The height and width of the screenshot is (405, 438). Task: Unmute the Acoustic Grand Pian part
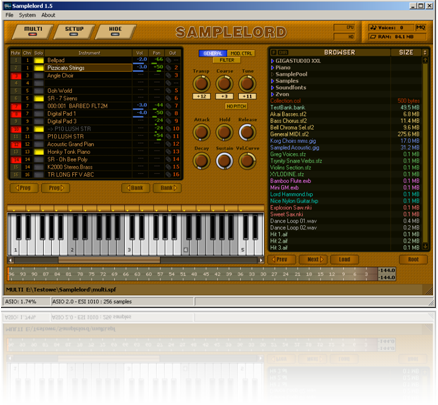pos(16,144)
